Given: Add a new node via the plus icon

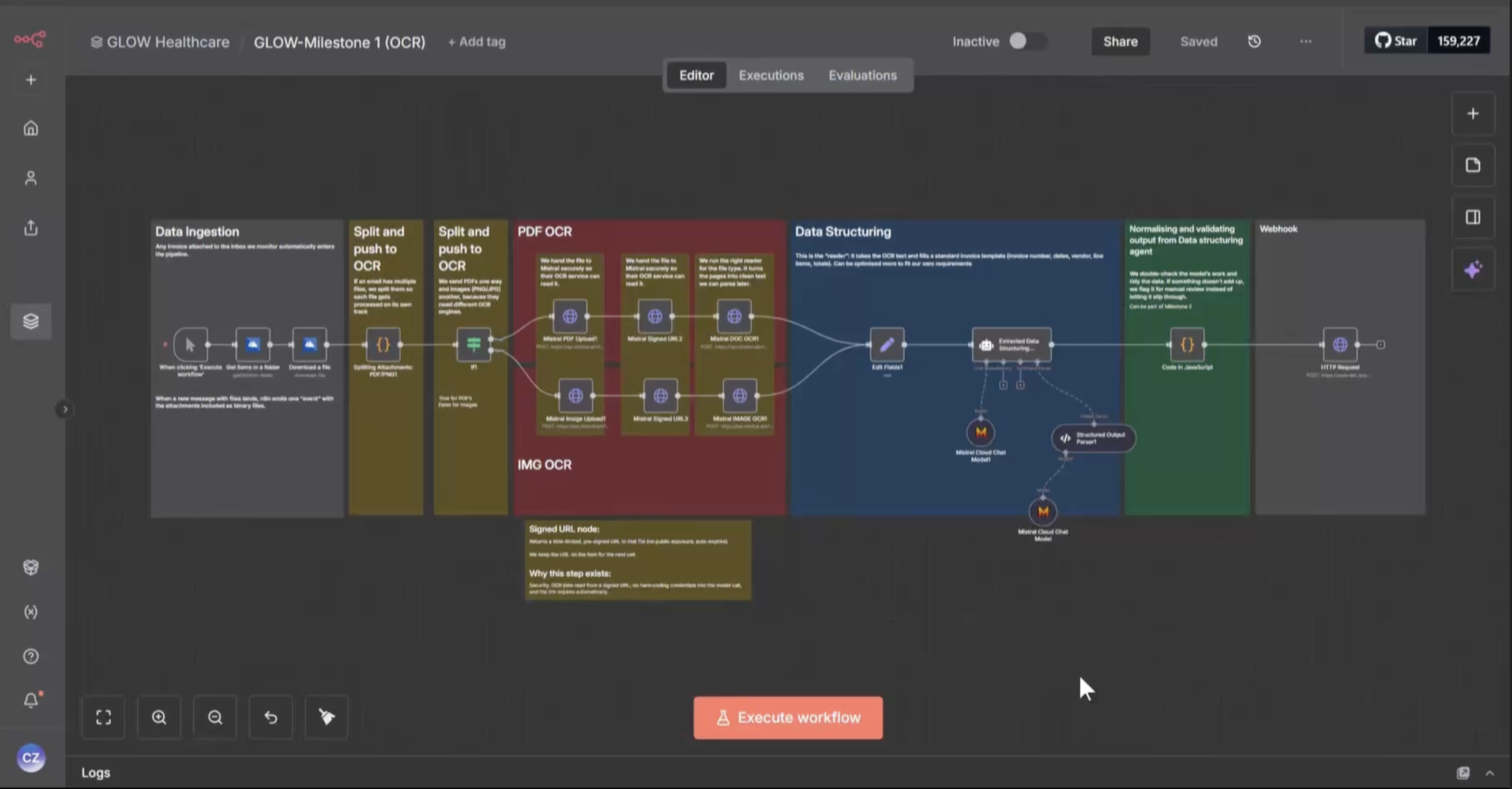Looking at the screenshot, I should pyautogui.click(x=1473, y=113).
